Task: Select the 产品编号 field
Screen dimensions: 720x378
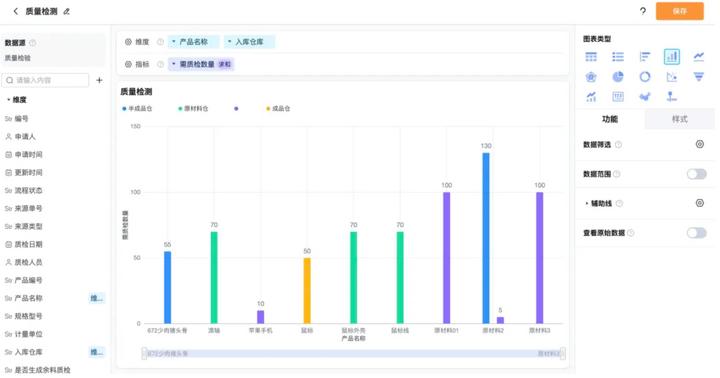Action: coord(28,280)
